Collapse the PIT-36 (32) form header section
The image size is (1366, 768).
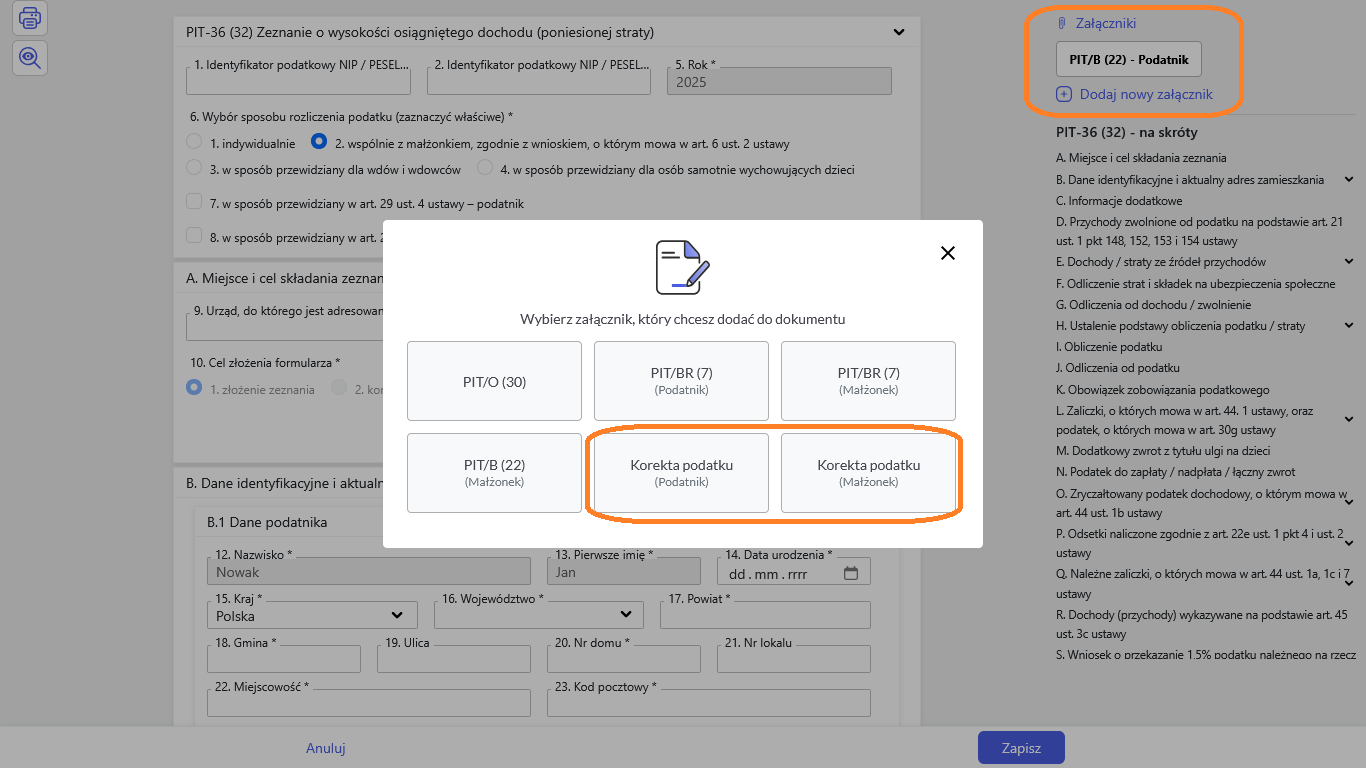pos(898,32)
